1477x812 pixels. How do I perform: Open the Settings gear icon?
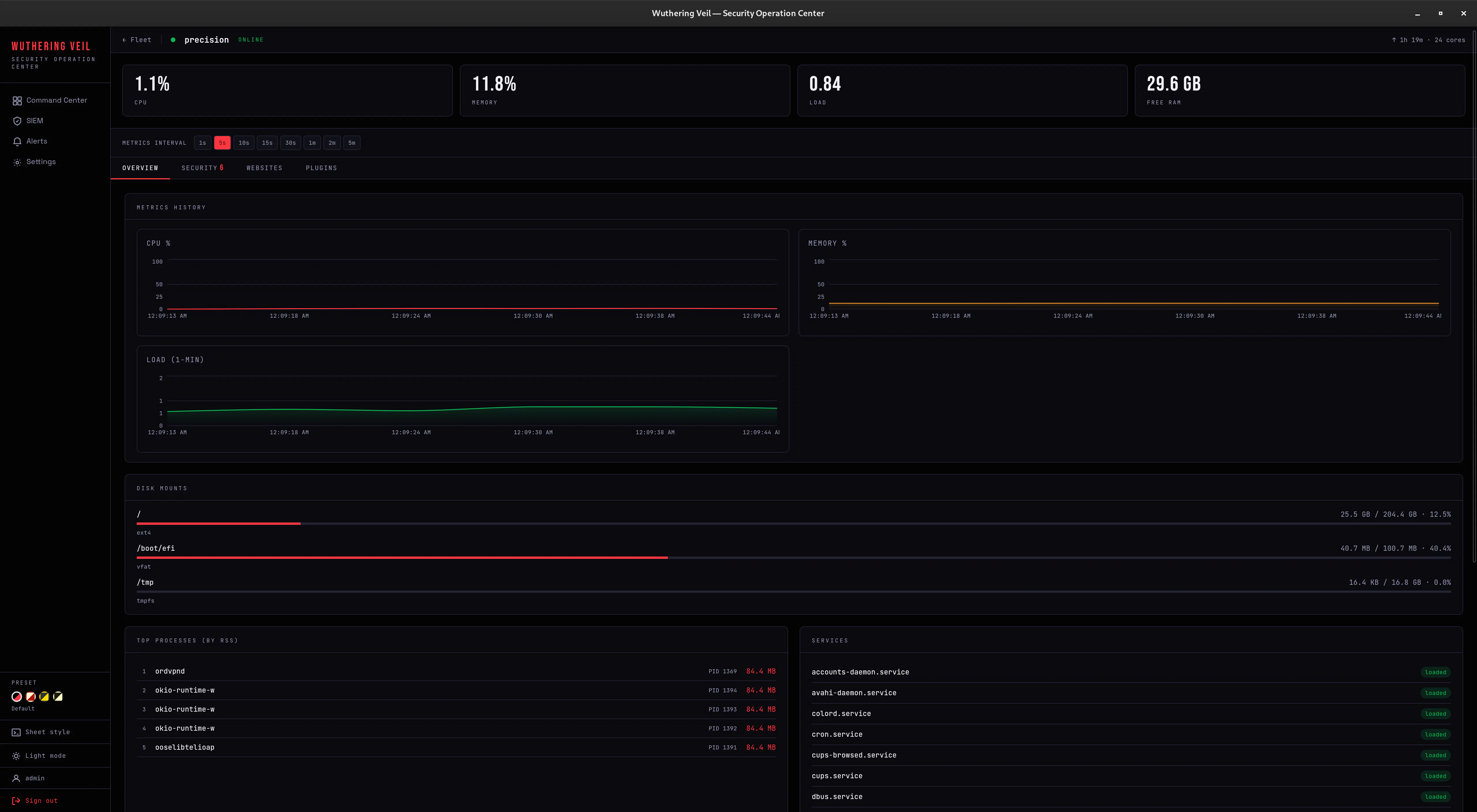pos(17,162)
